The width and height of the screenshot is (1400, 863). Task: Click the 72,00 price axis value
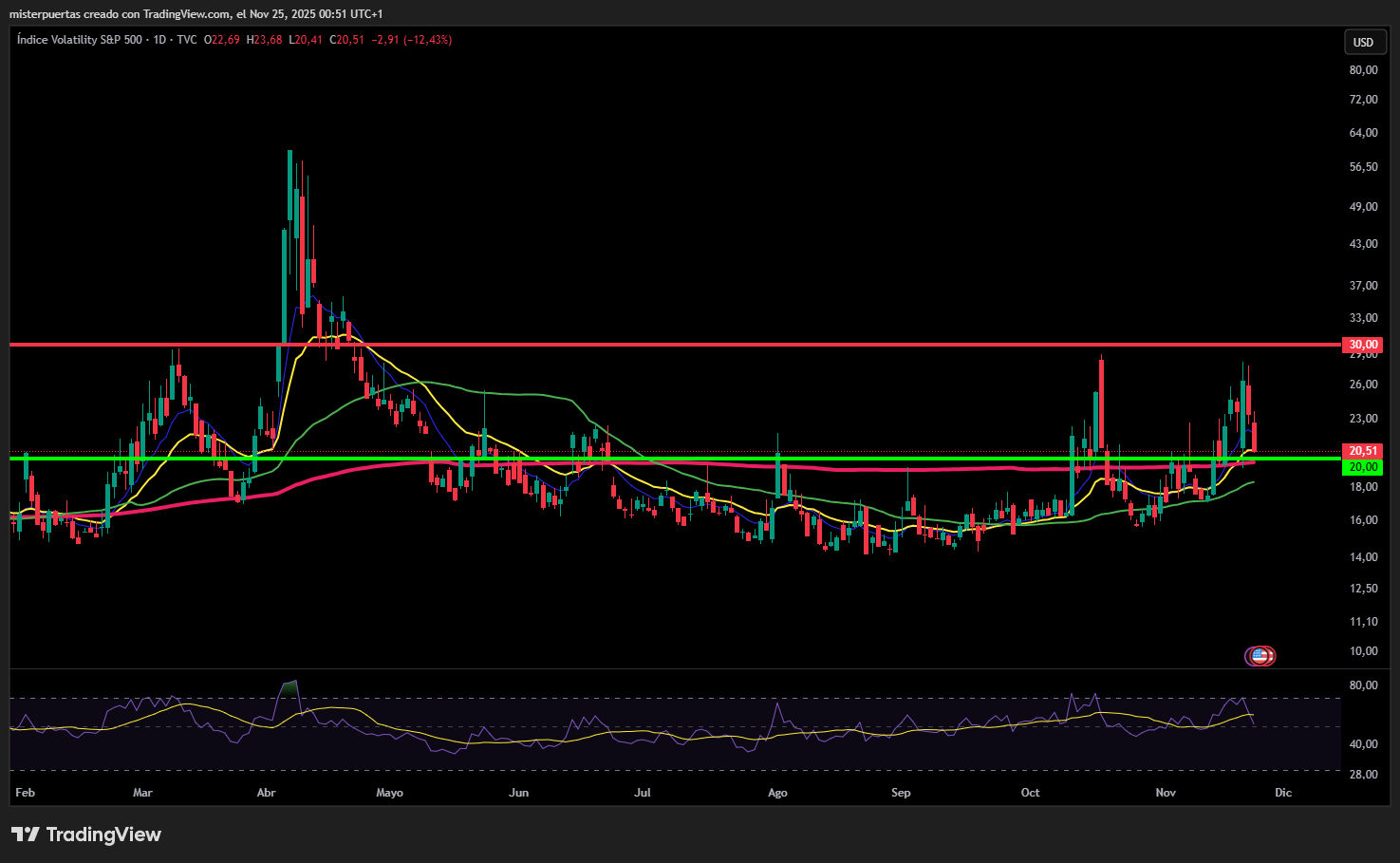click(1363, 100)
